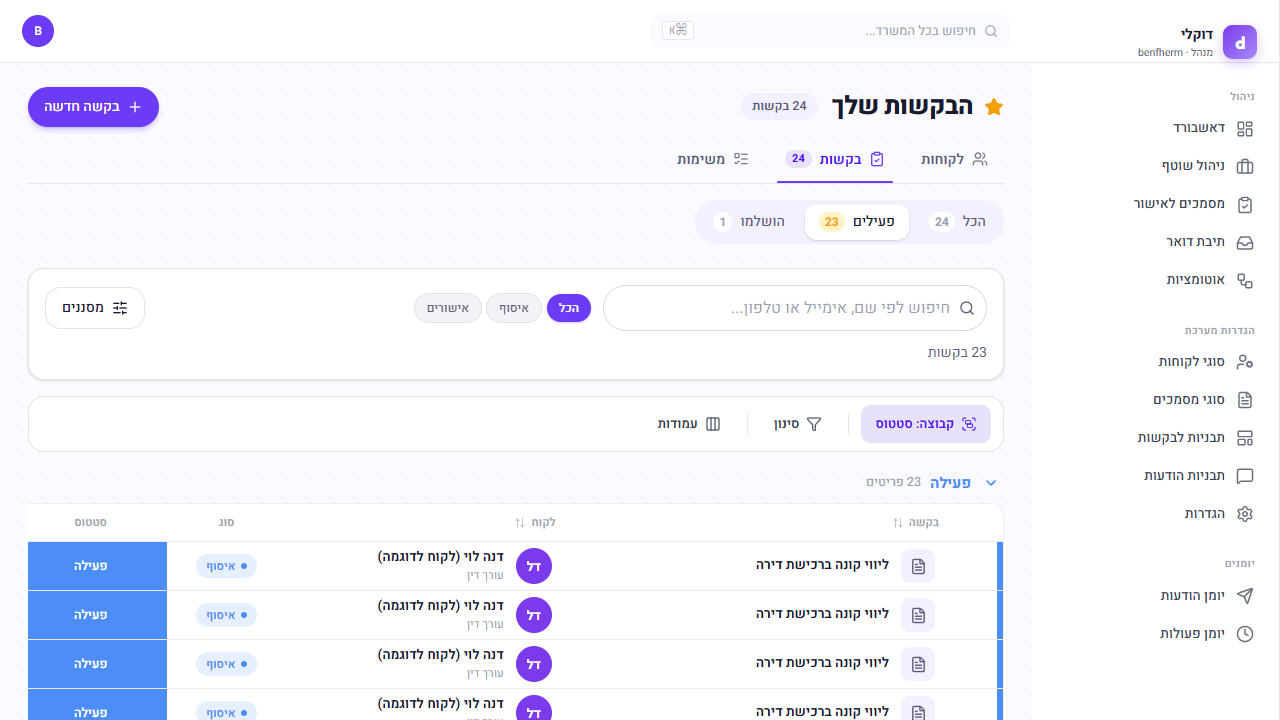Click the search by name, email or phone field

[x=795, y=308]
